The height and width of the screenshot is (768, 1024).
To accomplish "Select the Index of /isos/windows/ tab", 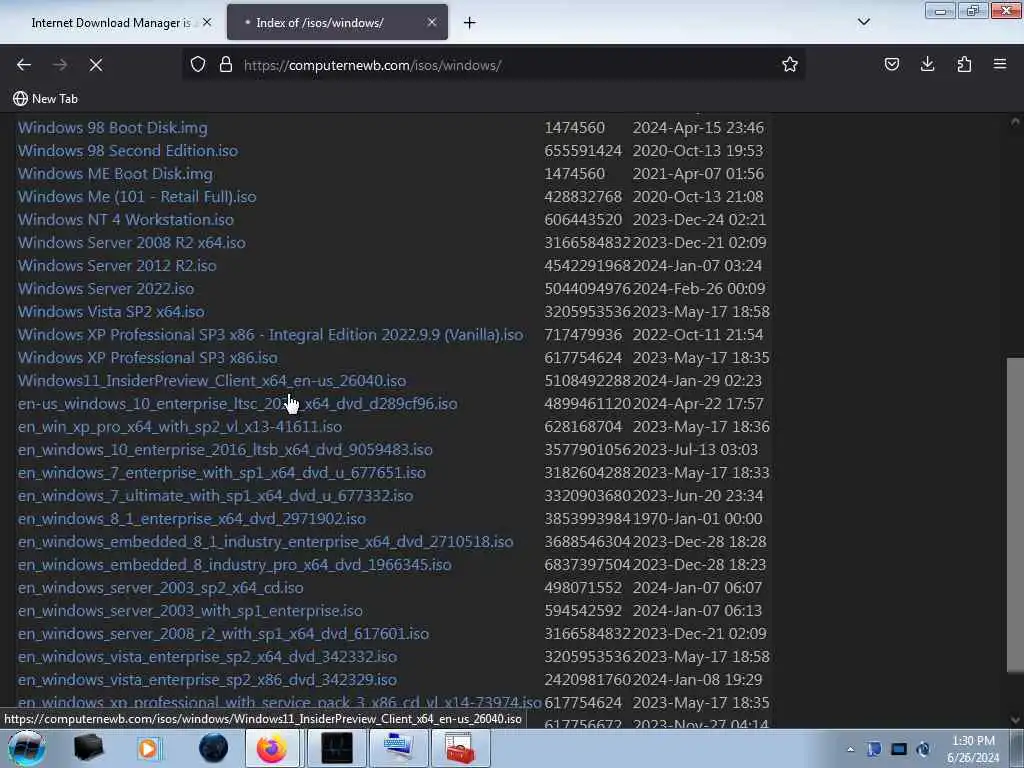I will coord(337,23).
